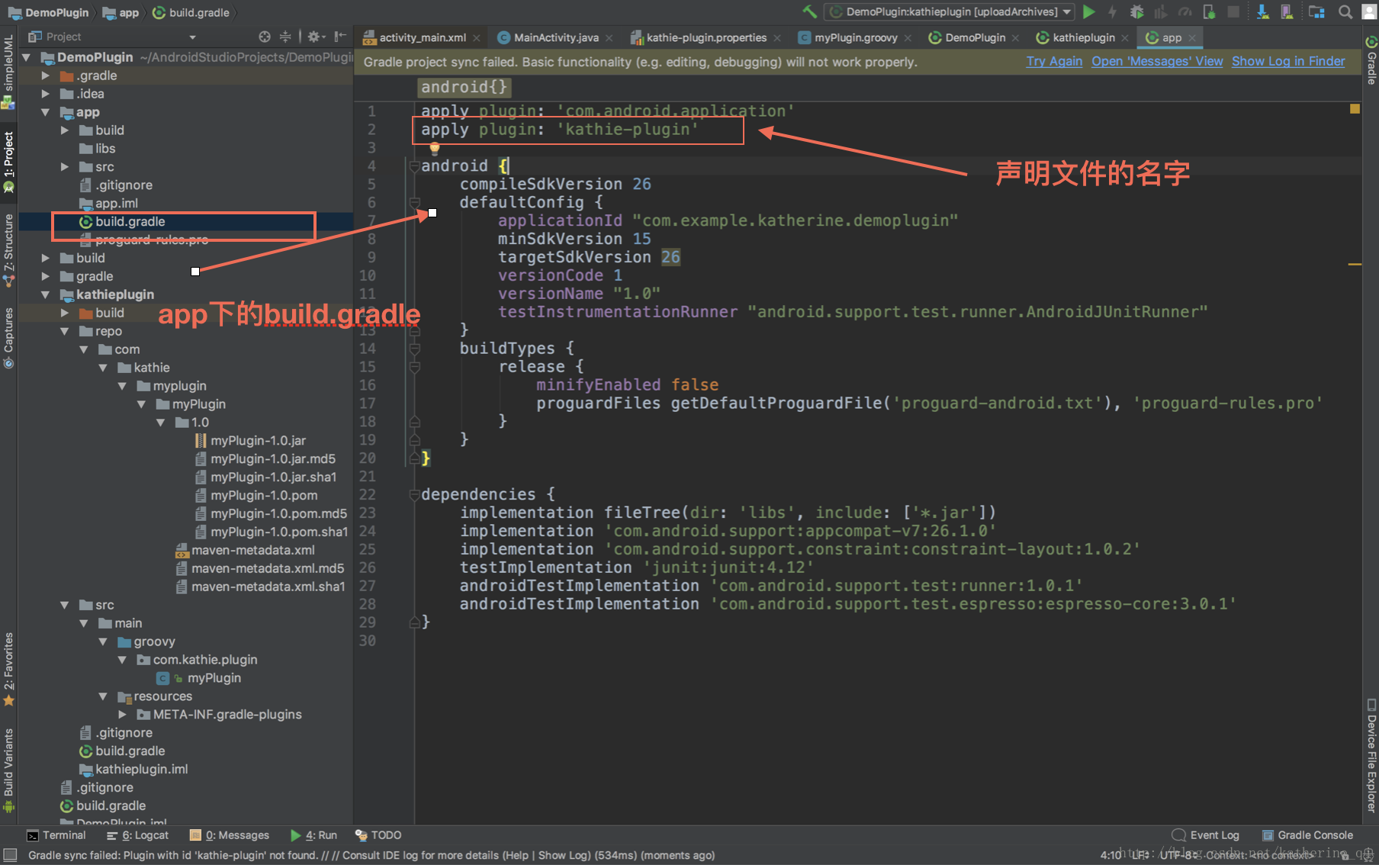Open Project panel gear settings
The image size is (1379, 868).
click(x=316, y=37)
